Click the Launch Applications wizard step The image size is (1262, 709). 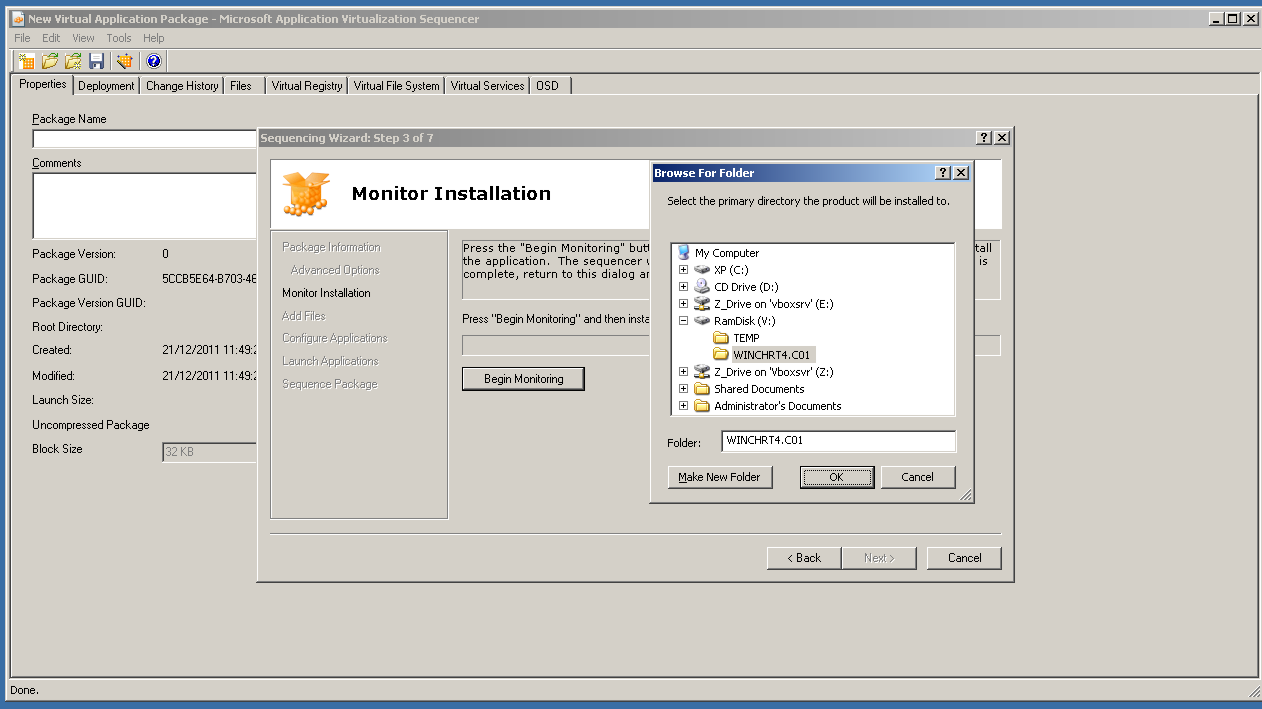[330, 361]
